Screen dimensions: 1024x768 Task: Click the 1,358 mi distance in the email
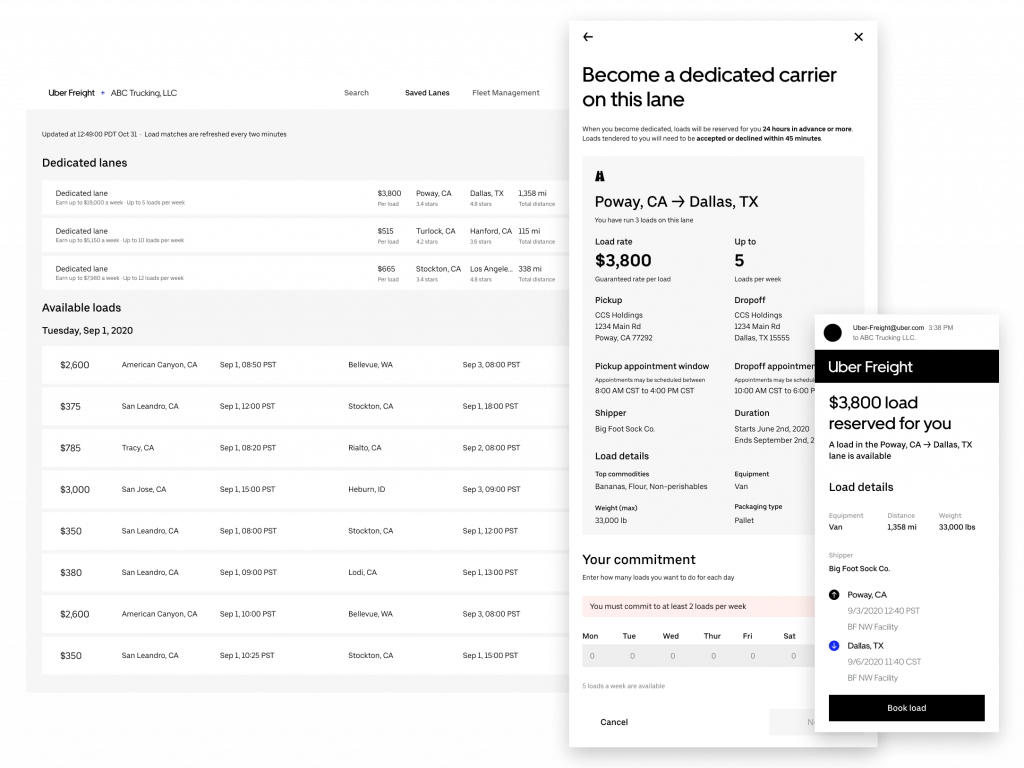click(x=901, y=527)
